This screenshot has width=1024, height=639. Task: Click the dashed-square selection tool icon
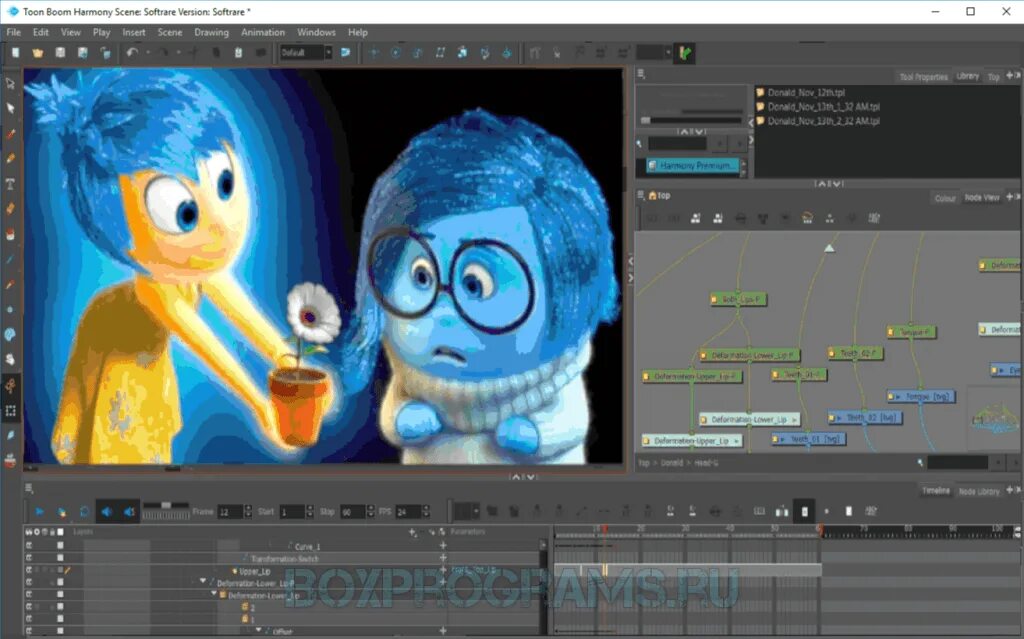[x=10, y=411]
